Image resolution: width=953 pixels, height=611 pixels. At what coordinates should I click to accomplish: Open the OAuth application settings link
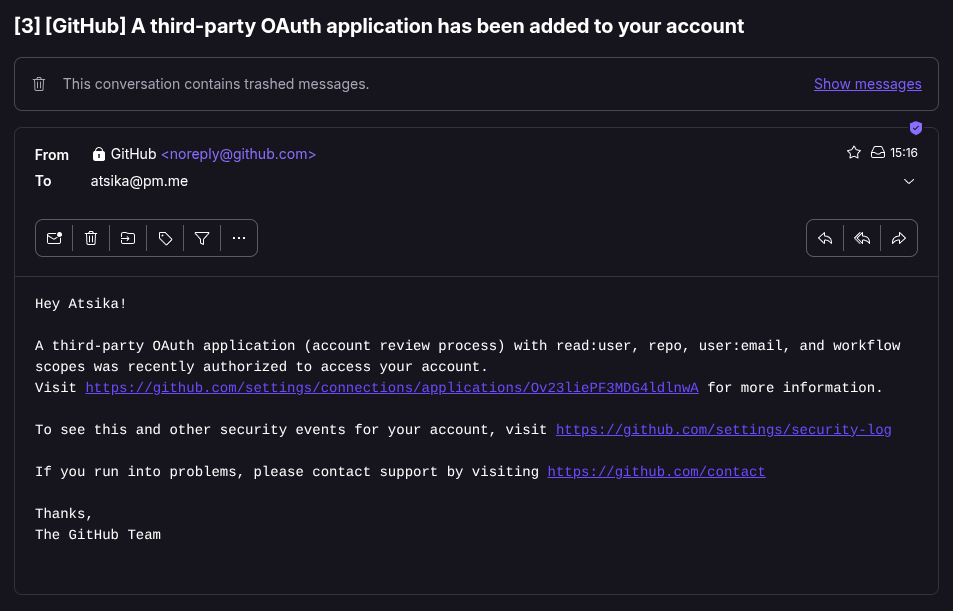click(x=391, y=388)
